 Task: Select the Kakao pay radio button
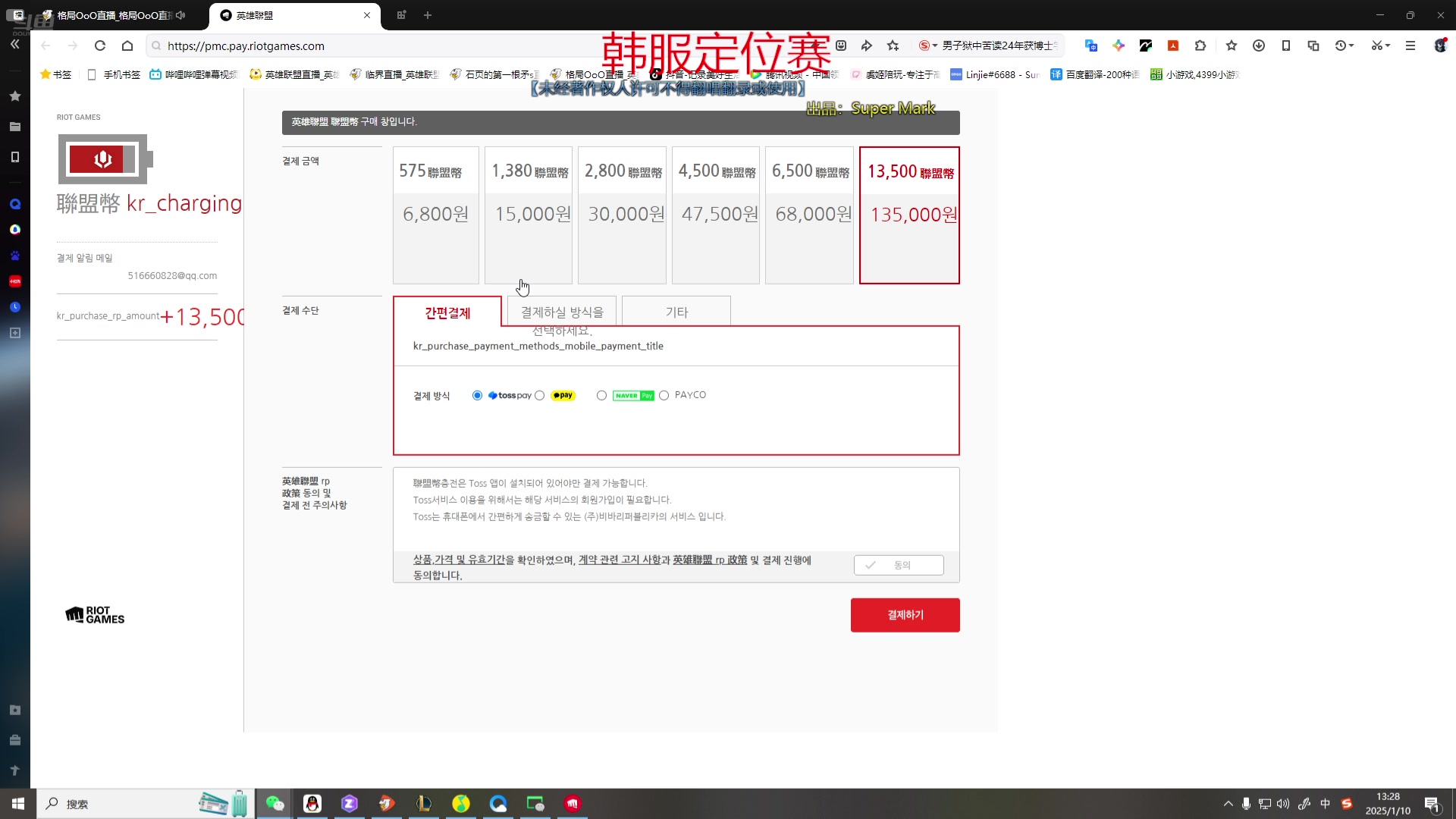tap(540, 395)
